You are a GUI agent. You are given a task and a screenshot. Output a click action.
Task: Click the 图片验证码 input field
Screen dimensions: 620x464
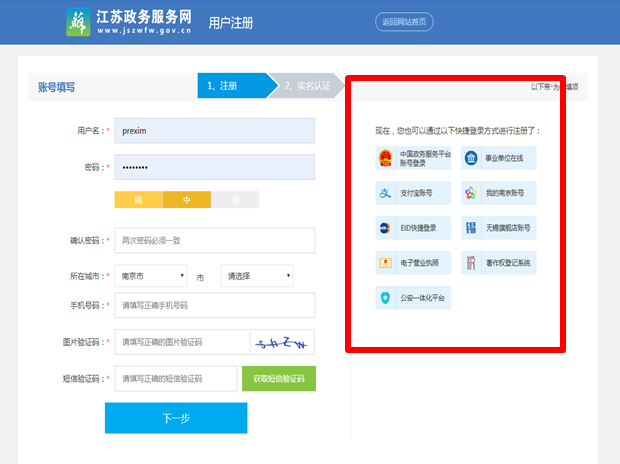pyautogui.click(x=182, y=342)
